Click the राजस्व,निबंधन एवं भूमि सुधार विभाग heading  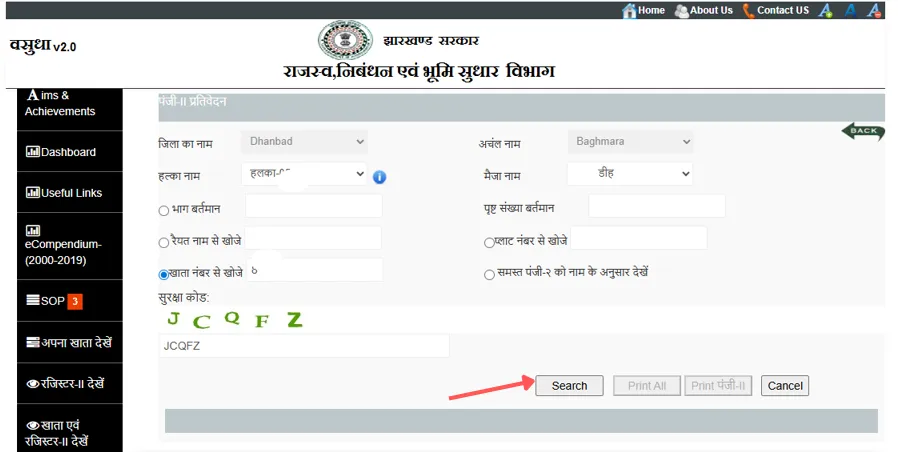pos(419,72)
